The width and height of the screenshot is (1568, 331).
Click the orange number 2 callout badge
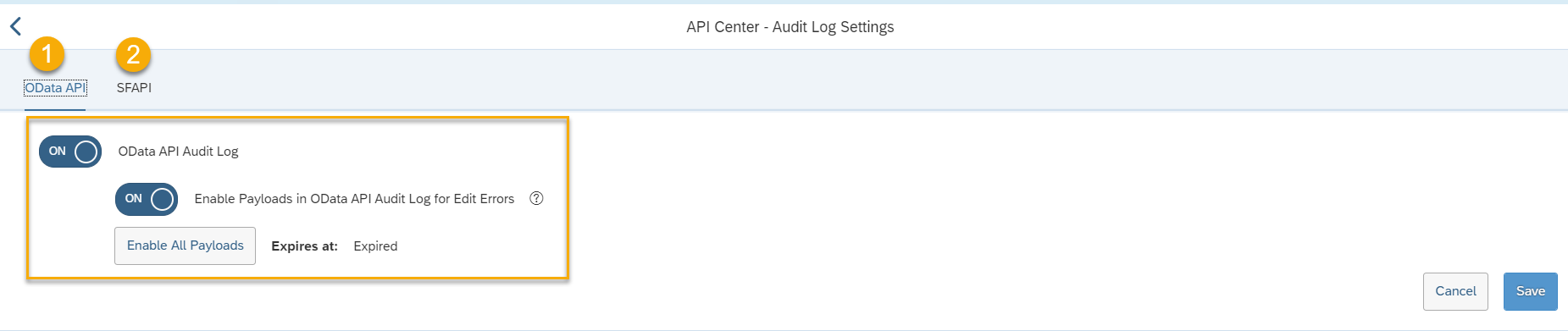tap(133, 55)
